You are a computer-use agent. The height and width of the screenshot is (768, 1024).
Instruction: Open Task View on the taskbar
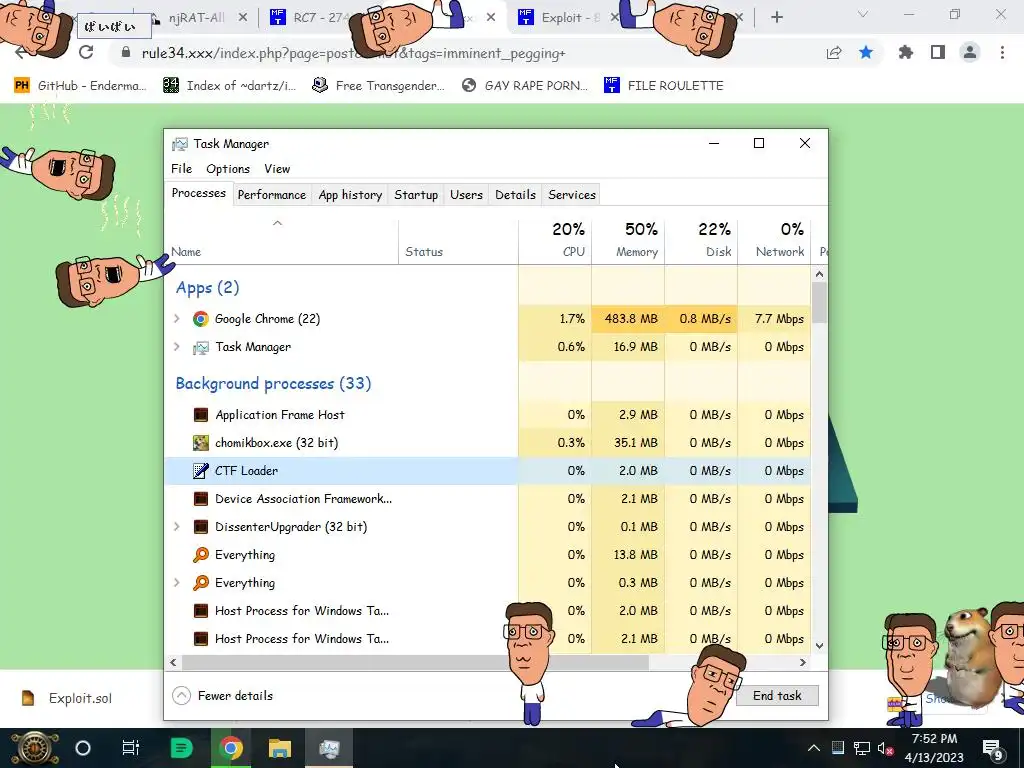pos(131,748)
